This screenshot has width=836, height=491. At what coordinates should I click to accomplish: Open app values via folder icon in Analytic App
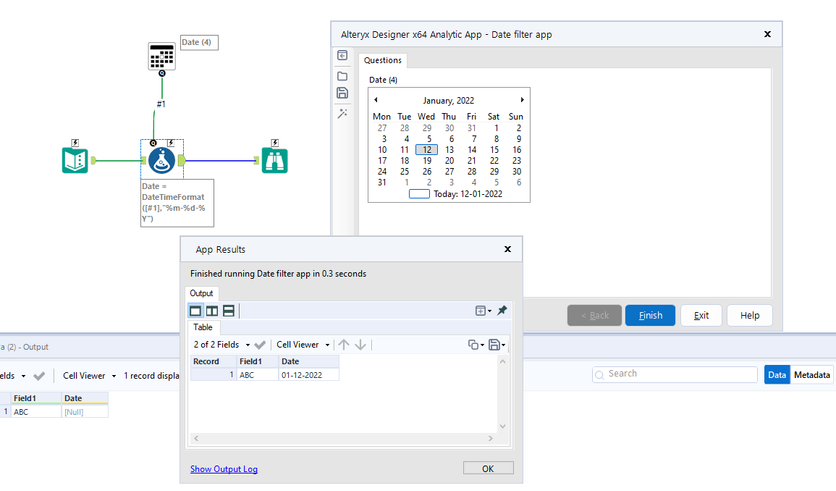click(x=342, y=76)
